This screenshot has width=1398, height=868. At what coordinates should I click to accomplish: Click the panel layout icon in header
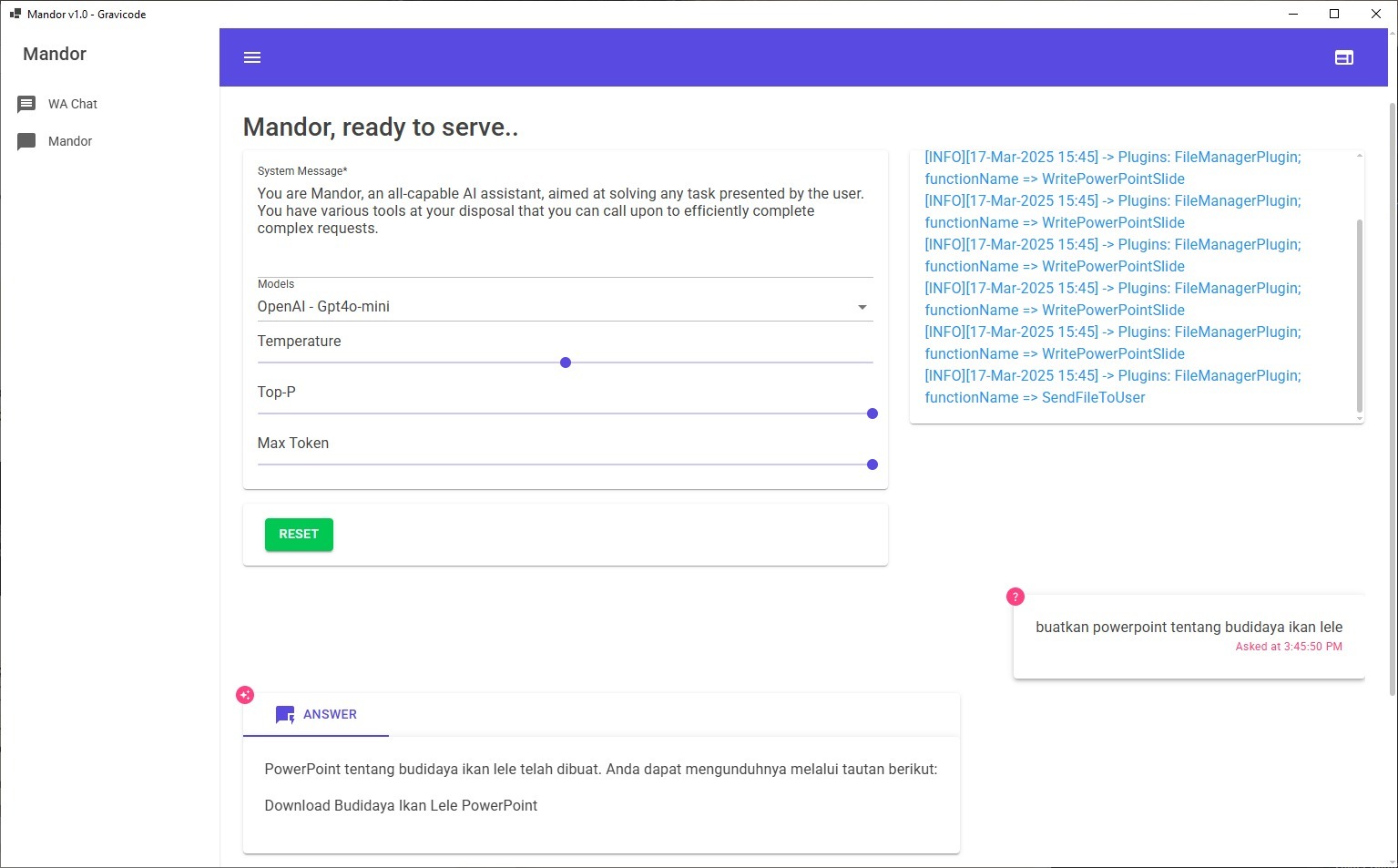coord(1343,57)
